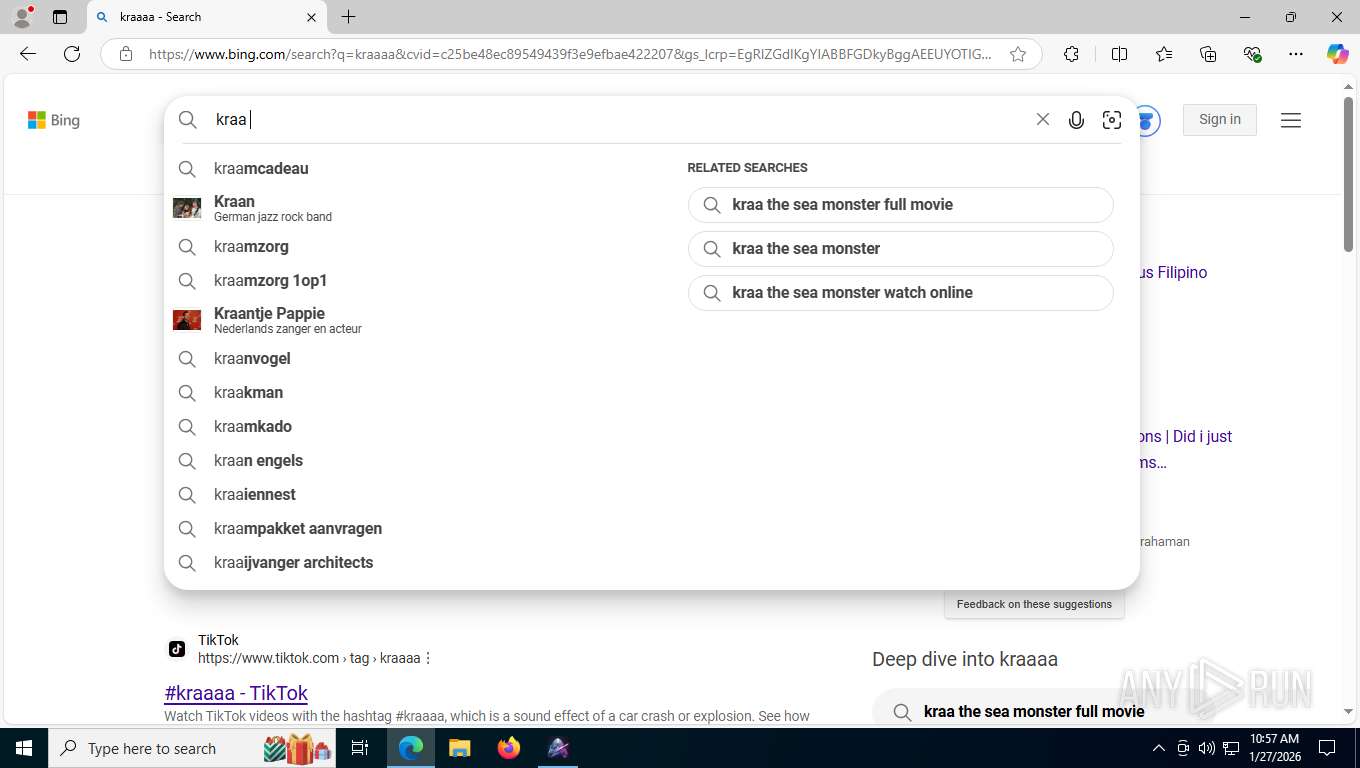
Task: Open the Bing hamburger menu
Action: [x=1291, y=120]
